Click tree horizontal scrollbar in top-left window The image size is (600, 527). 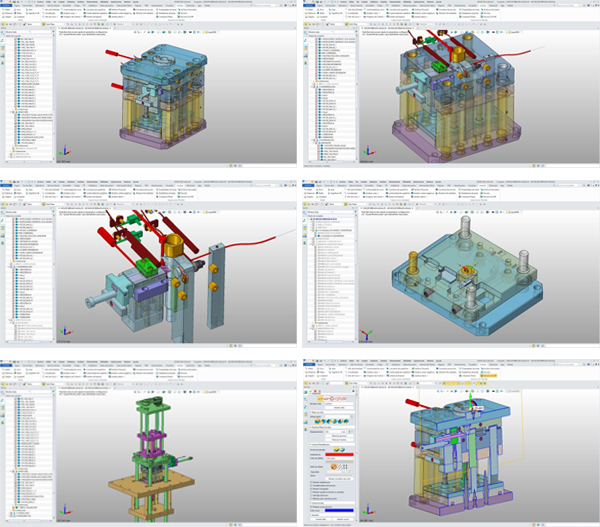click(29, 162)
